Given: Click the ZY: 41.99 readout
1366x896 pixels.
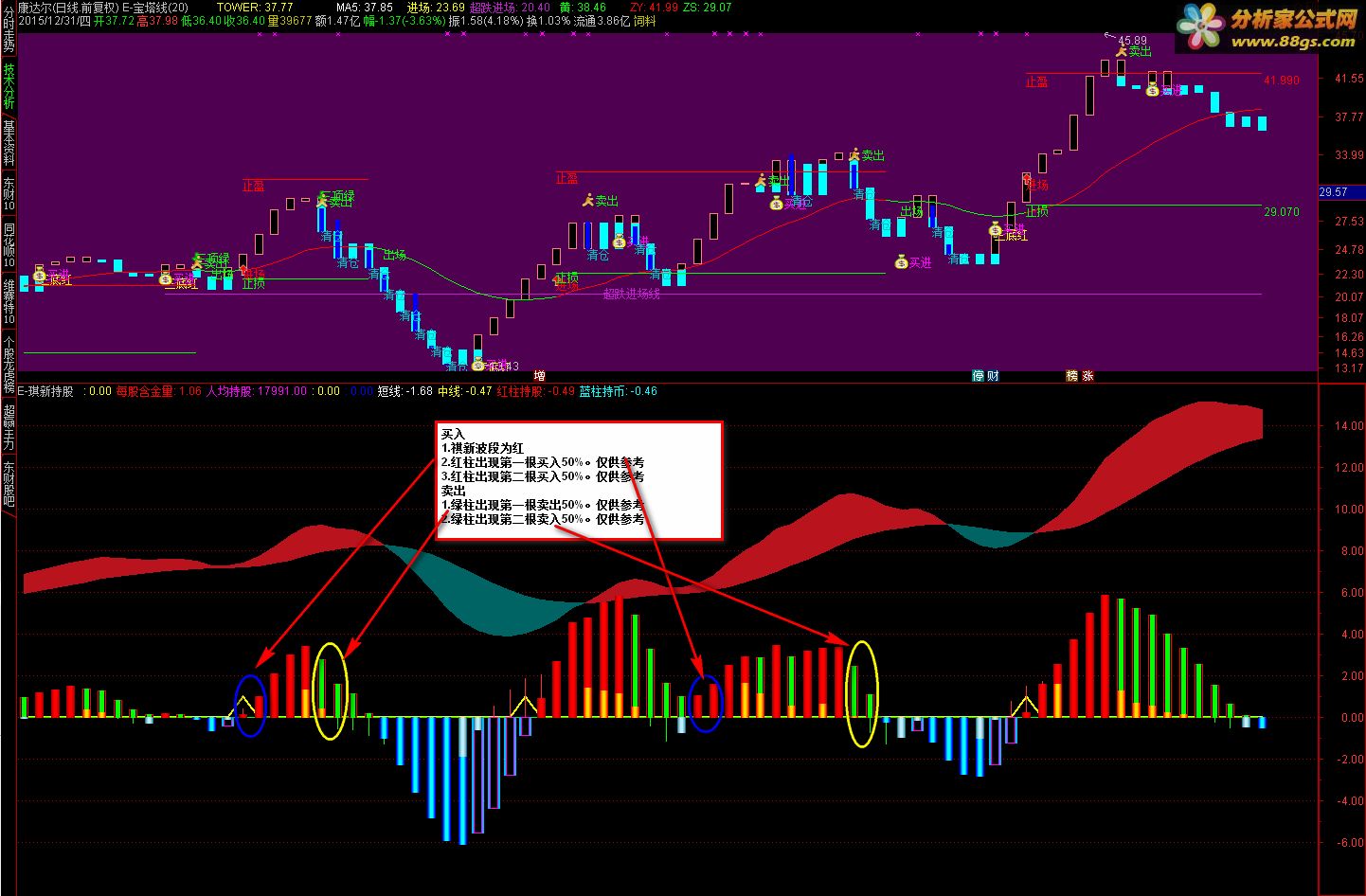Looking at the screenshot, I should 655,7.
